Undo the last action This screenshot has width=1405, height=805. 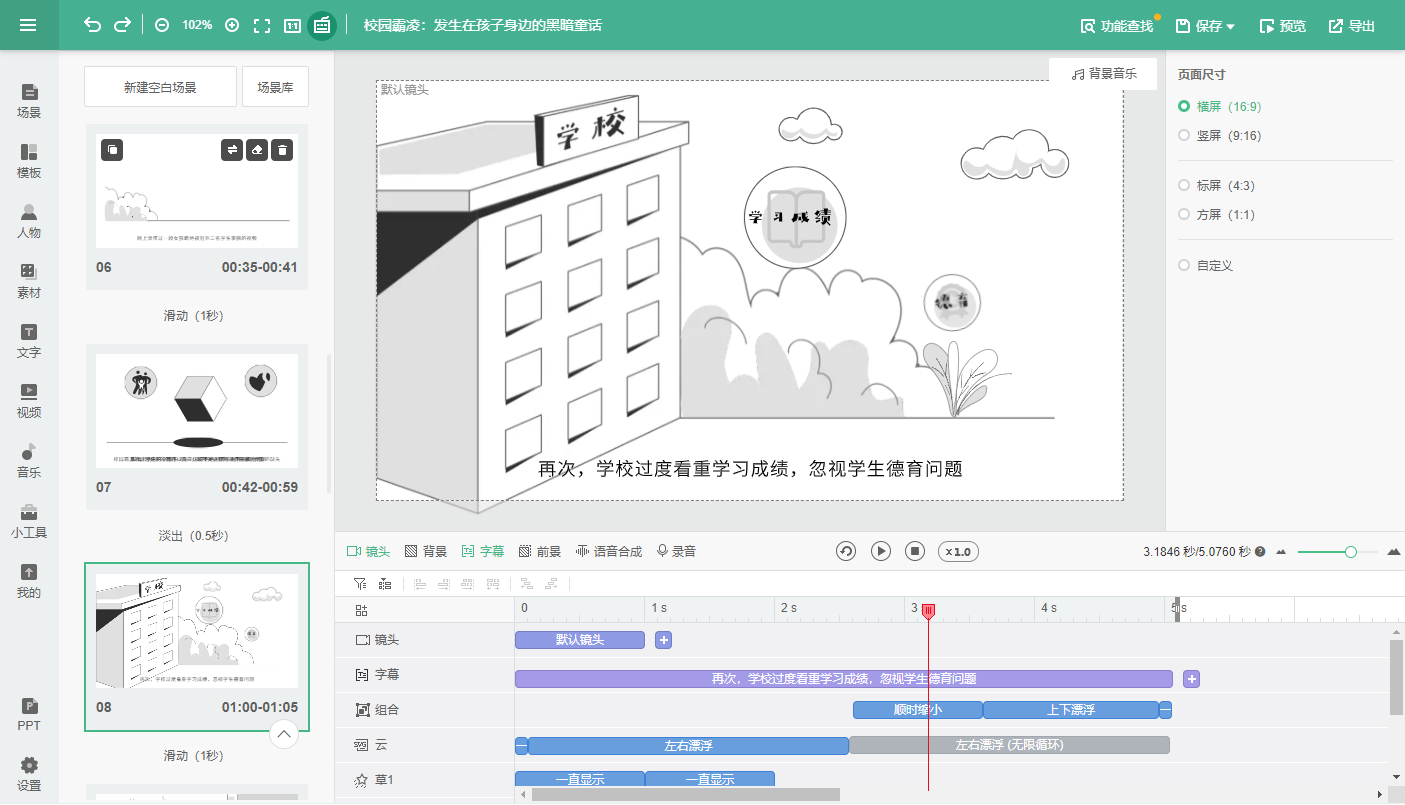[92, 25]
